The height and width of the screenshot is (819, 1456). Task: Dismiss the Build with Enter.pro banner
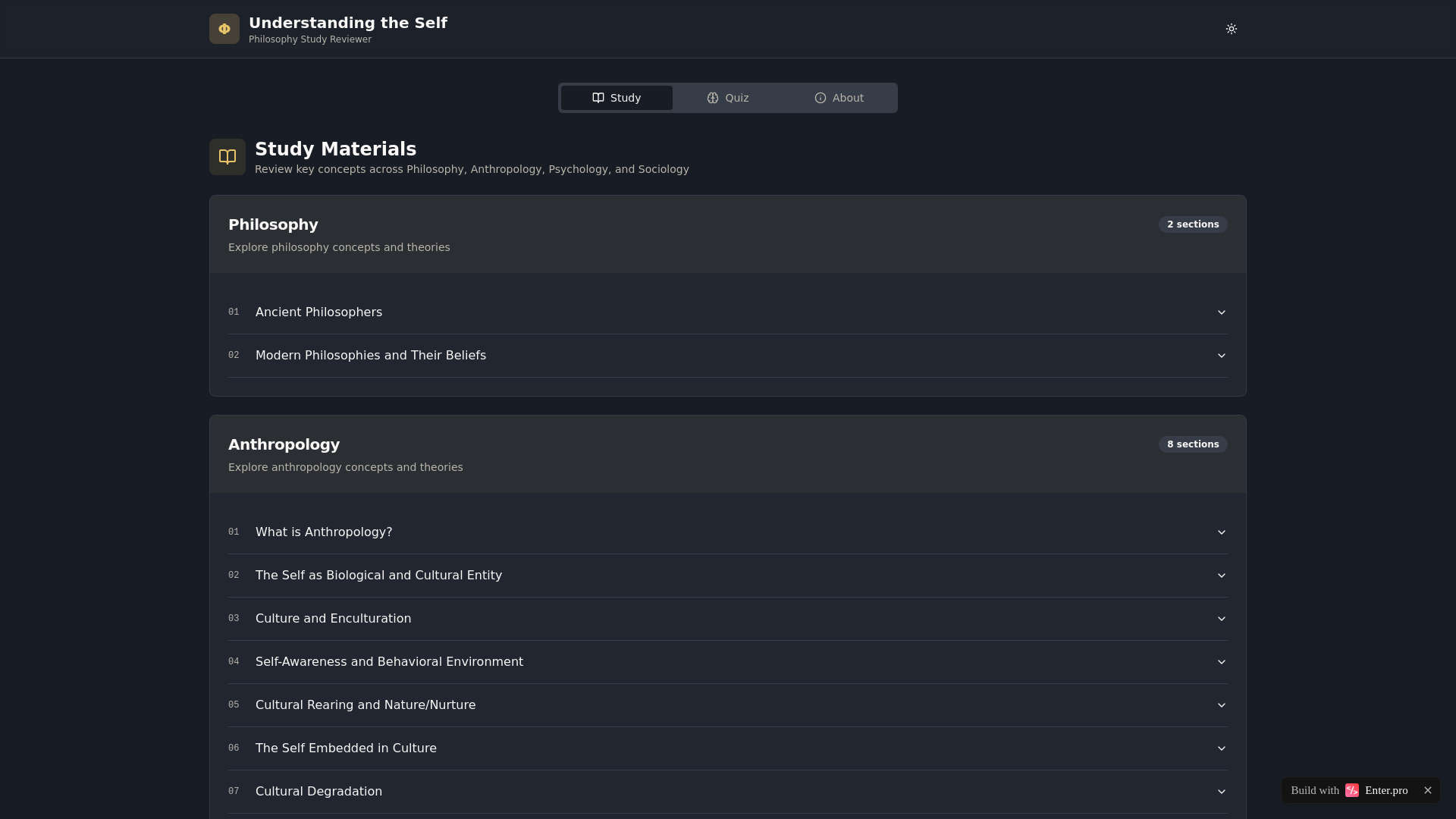[x=1428, y=790]
